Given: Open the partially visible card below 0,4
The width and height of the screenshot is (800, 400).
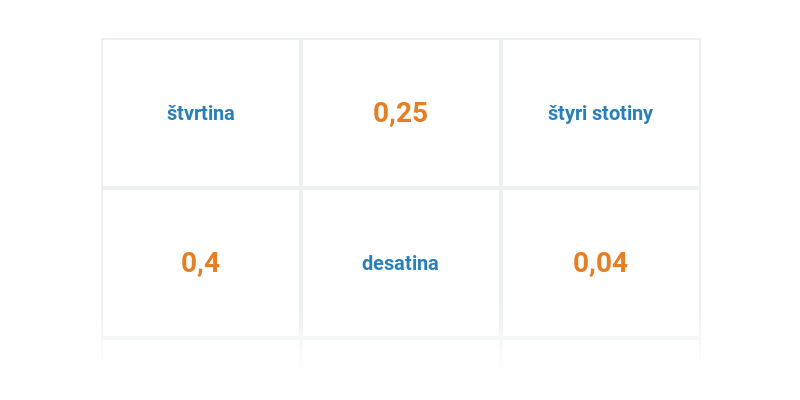Looking at the screenshot, I should (201, 354).
